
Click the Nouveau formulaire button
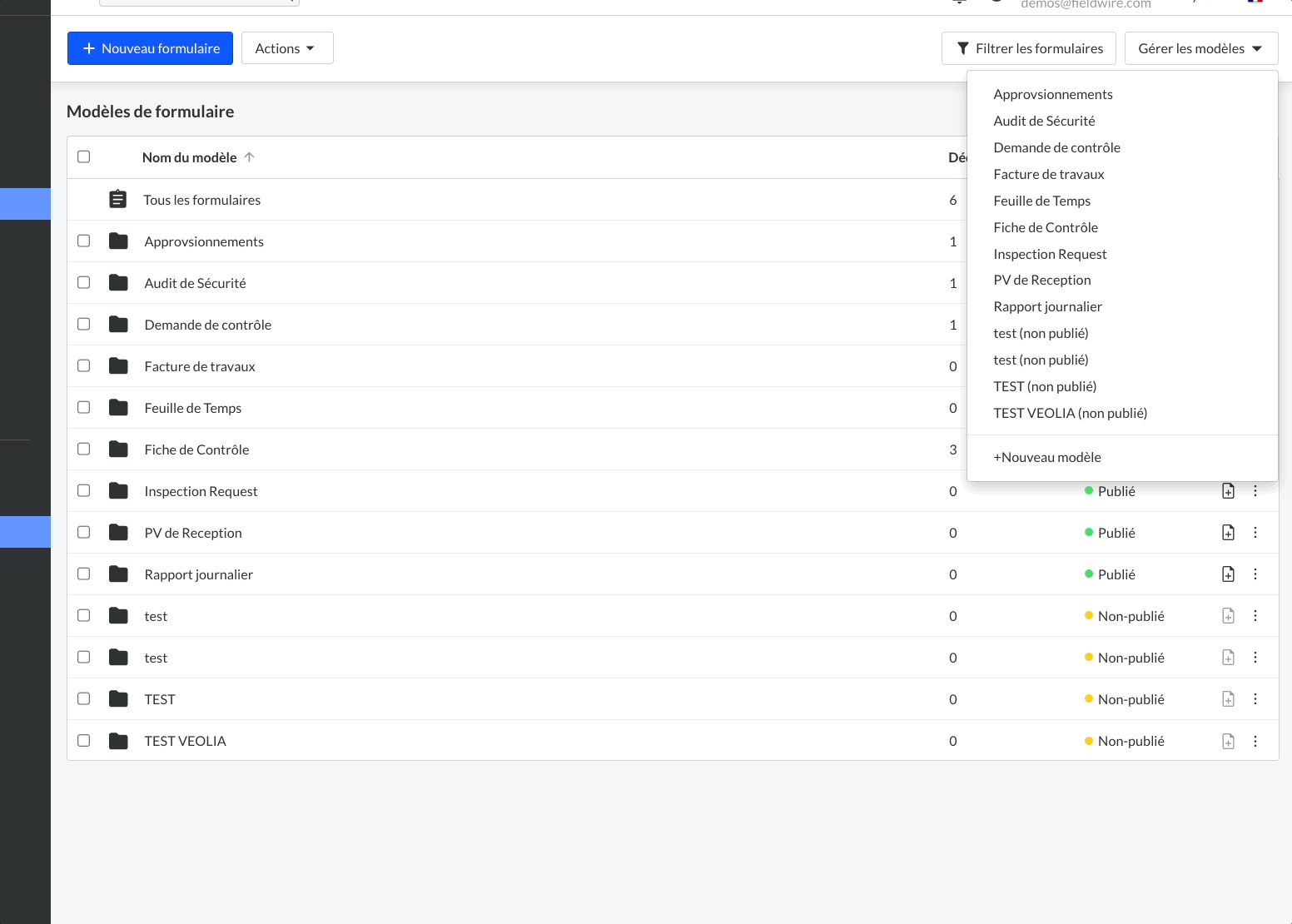[x=150, y=48]
